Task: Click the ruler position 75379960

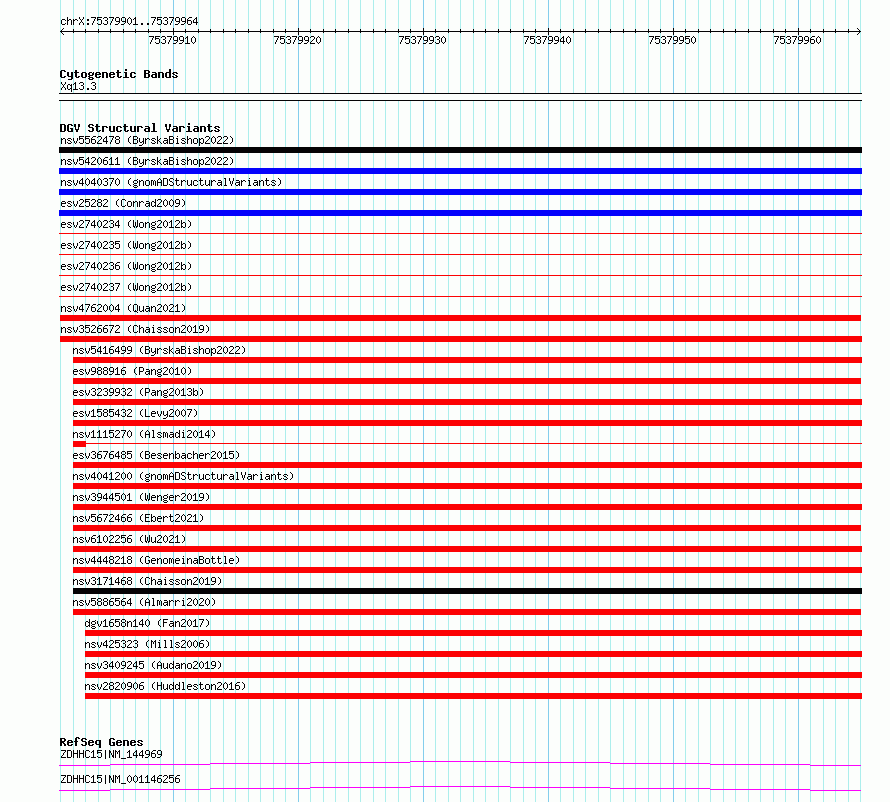Action: [797, 40]
